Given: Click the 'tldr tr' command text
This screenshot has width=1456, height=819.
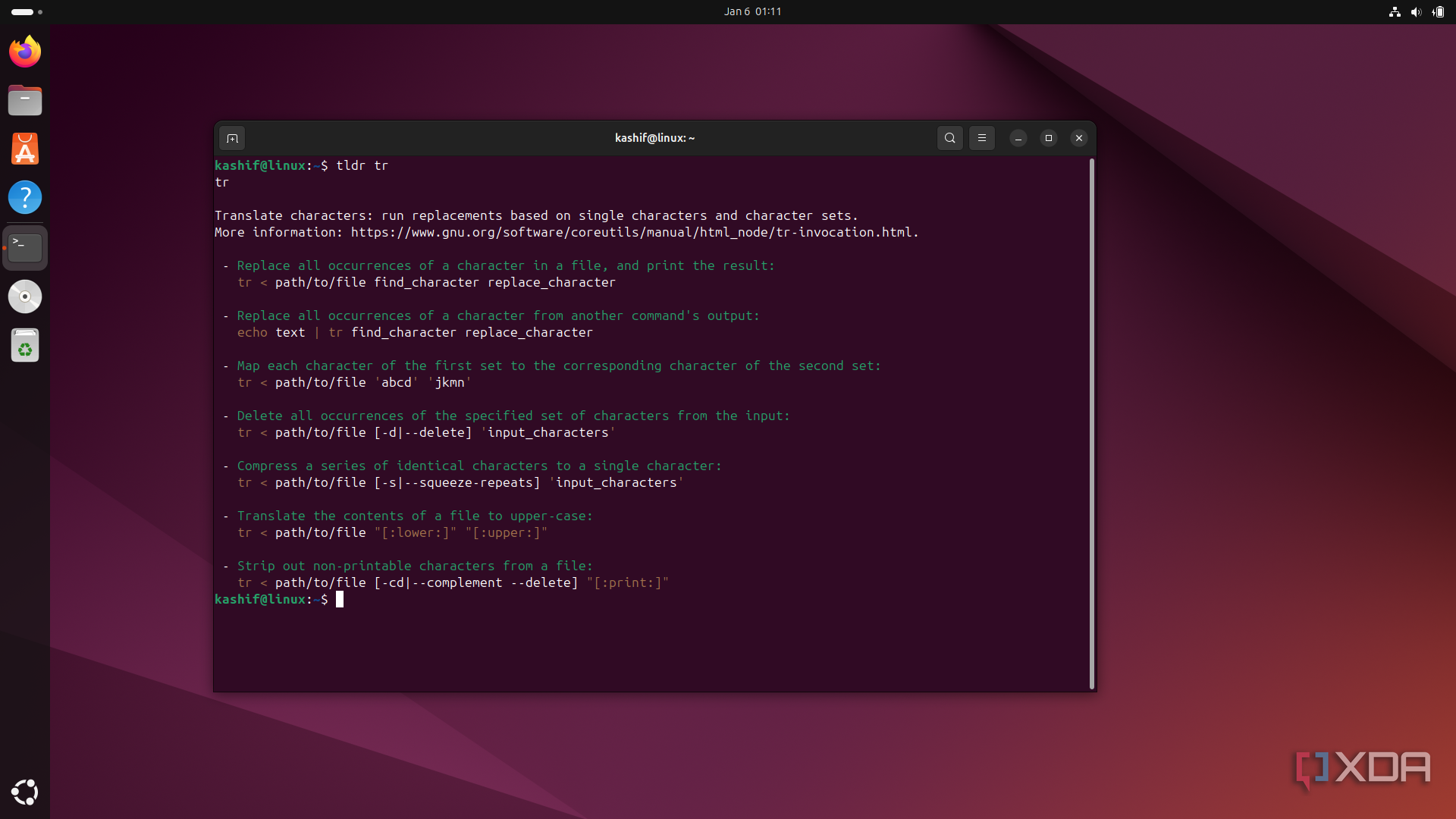Looking at the screenshot, I should pos(362,165).
